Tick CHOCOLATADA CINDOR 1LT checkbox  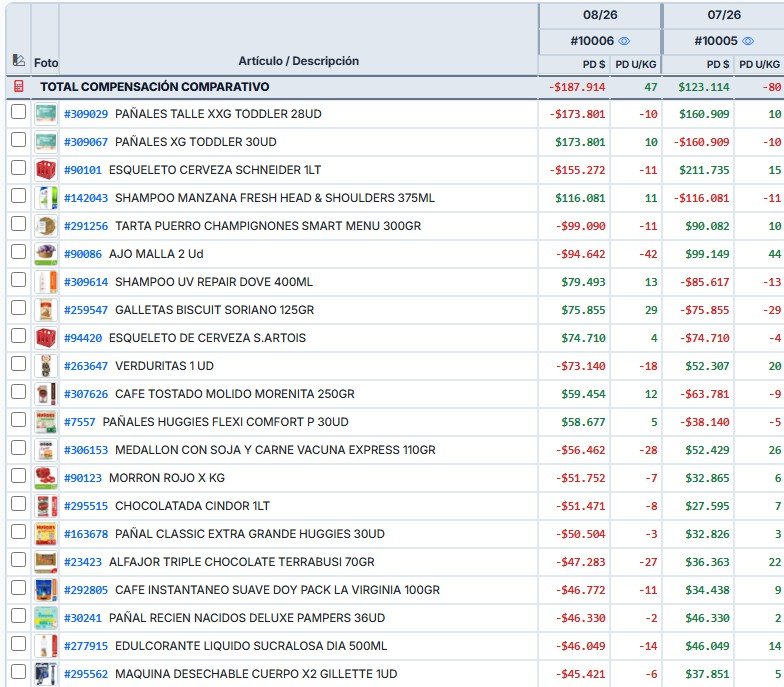pyautogui.click(x=18, y=504)
